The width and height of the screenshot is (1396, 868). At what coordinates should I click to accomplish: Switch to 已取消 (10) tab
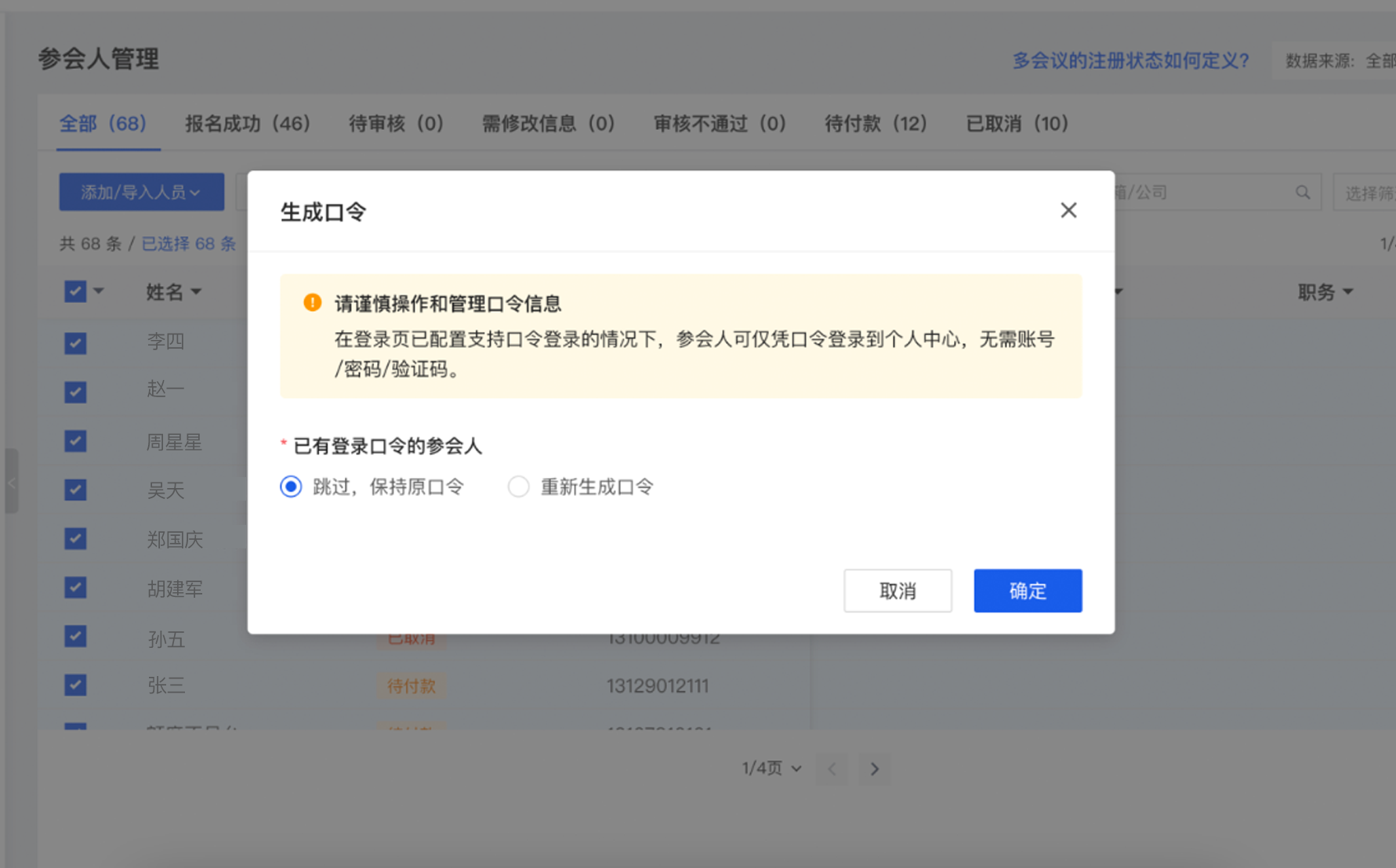1017,124
